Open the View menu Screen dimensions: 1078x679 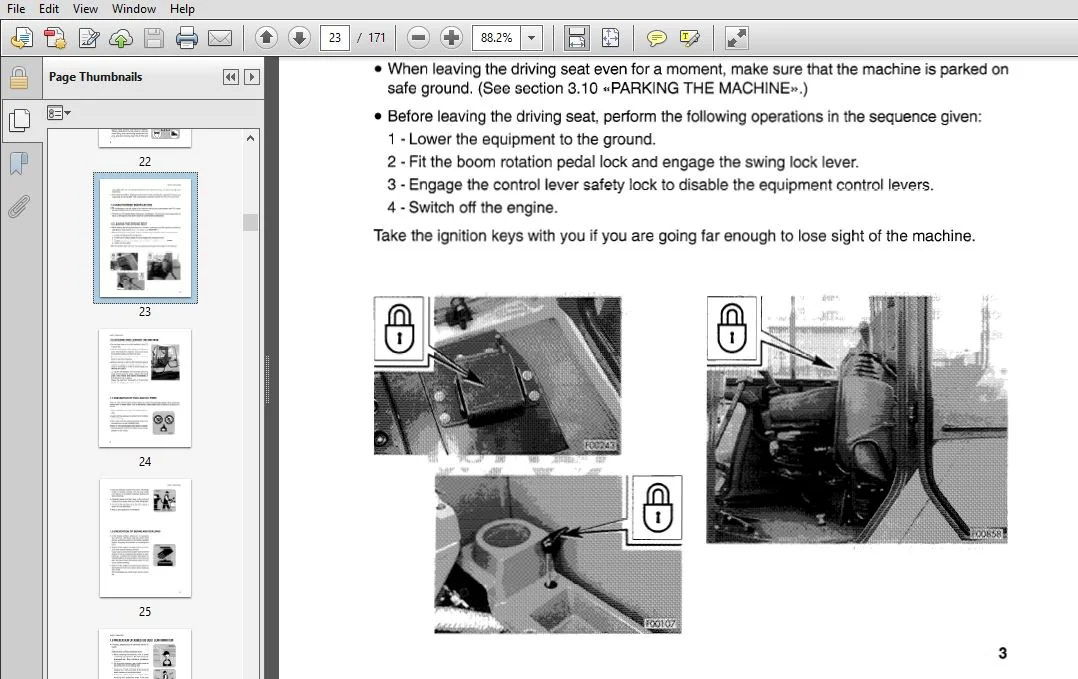pos(85,9)
